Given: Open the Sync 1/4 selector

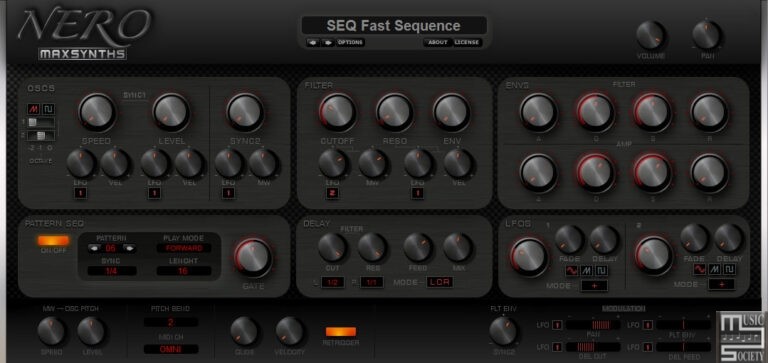Looking at the screenshot, I should [x=112, y=271].
